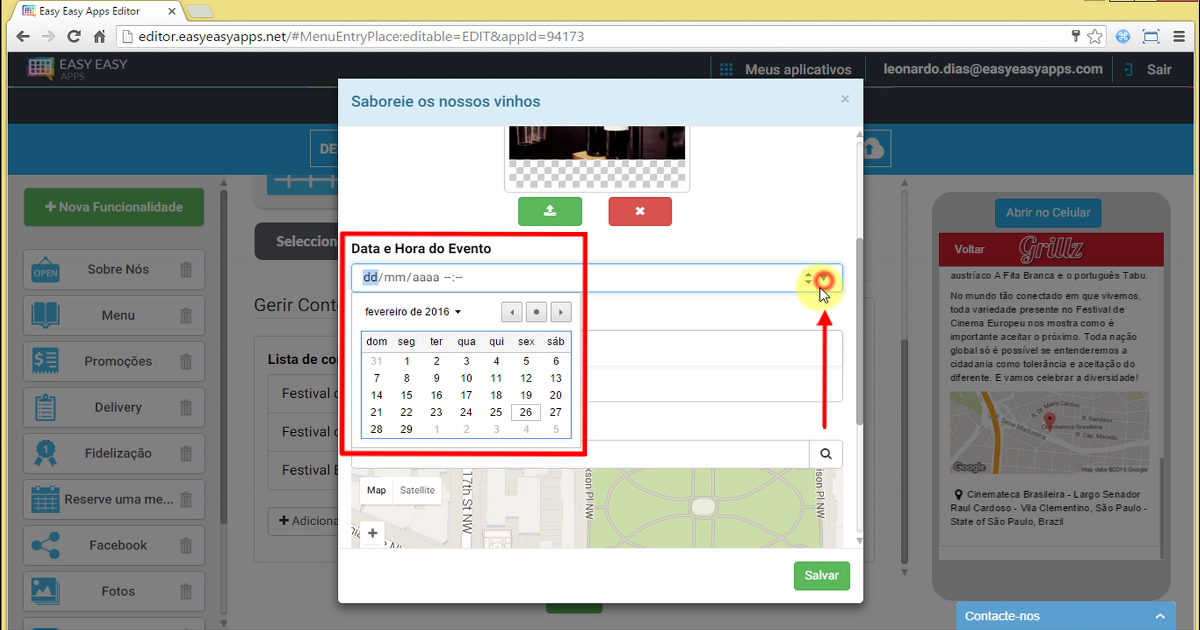Save changes with the "Salvar" button

821,576
